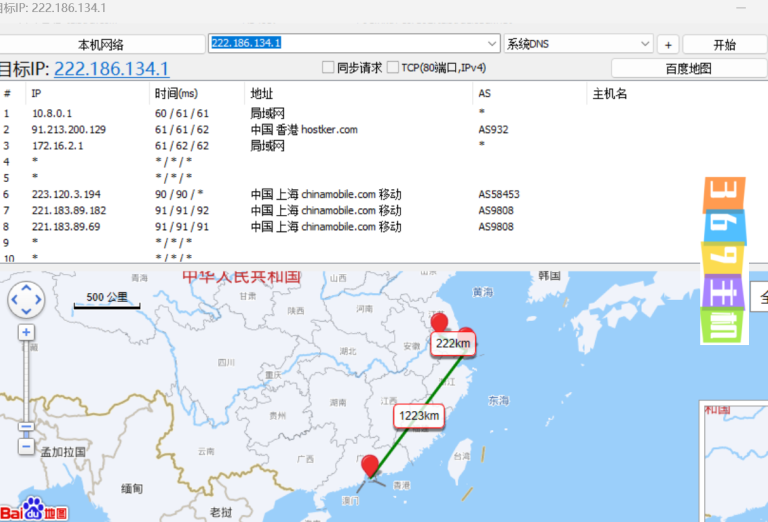The width and height of the screenshot is (768, 522).
Task: Zoom out the map with minus icon
Action: [26, 446]
